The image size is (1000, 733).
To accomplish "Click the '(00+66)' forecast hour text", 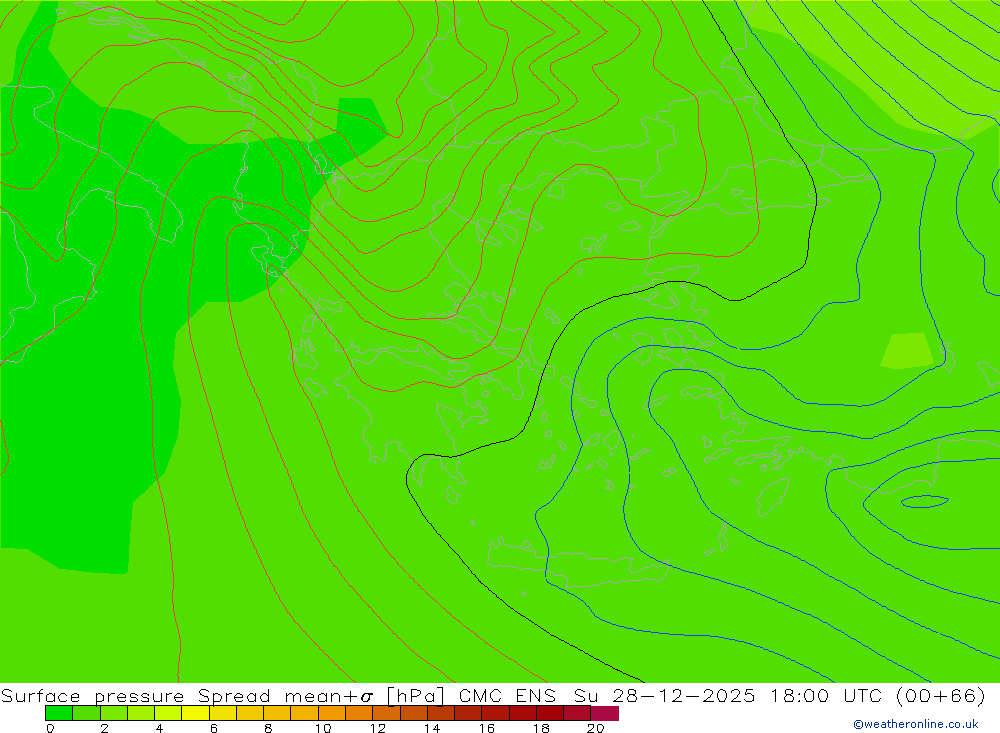I will (941, 695).
